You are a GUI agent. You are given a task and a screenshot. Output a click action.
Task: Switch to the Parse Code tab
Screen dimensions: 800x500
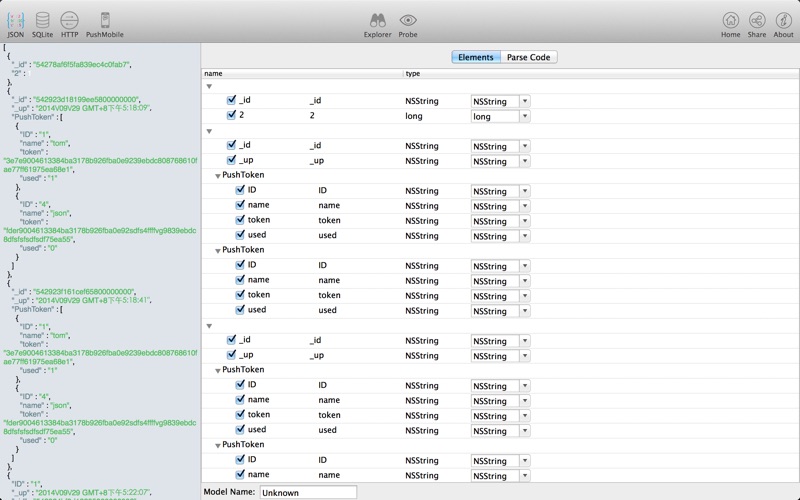529,57
